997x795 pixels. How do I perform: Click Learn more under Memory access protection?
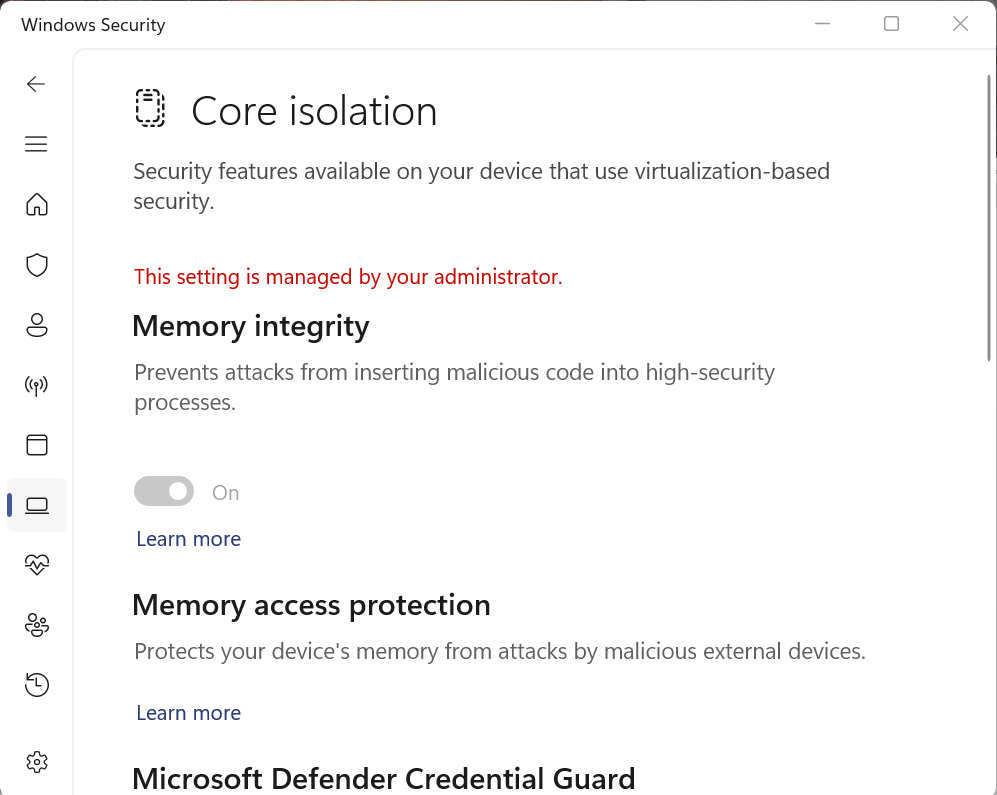click(x=188, y=713)
